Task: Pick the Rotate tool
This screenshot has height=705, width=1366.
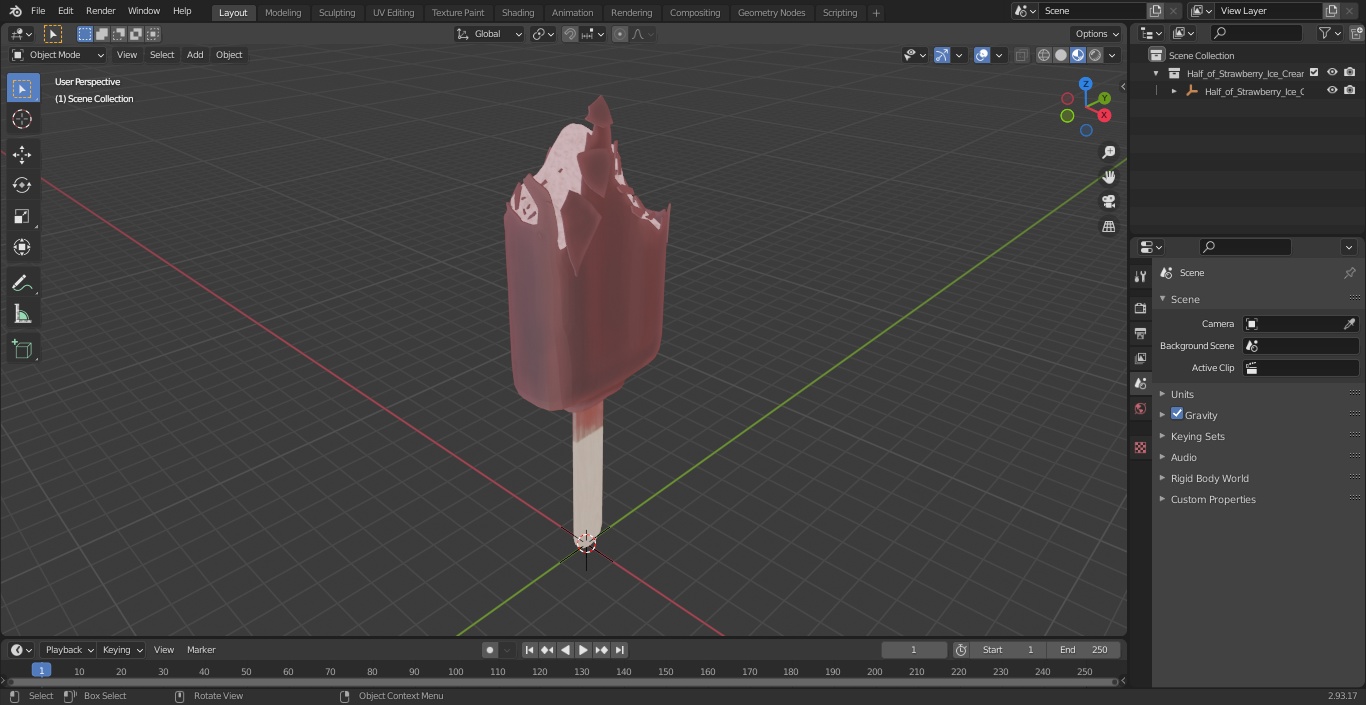Action: 22,185
